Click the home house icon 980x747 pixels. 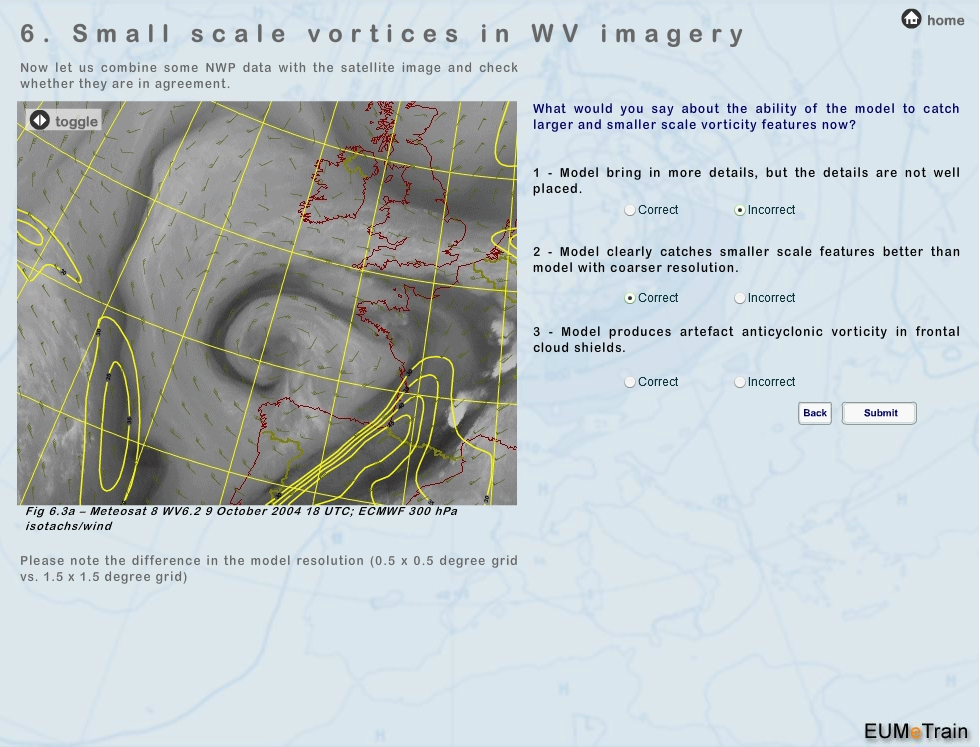(911, 19)
